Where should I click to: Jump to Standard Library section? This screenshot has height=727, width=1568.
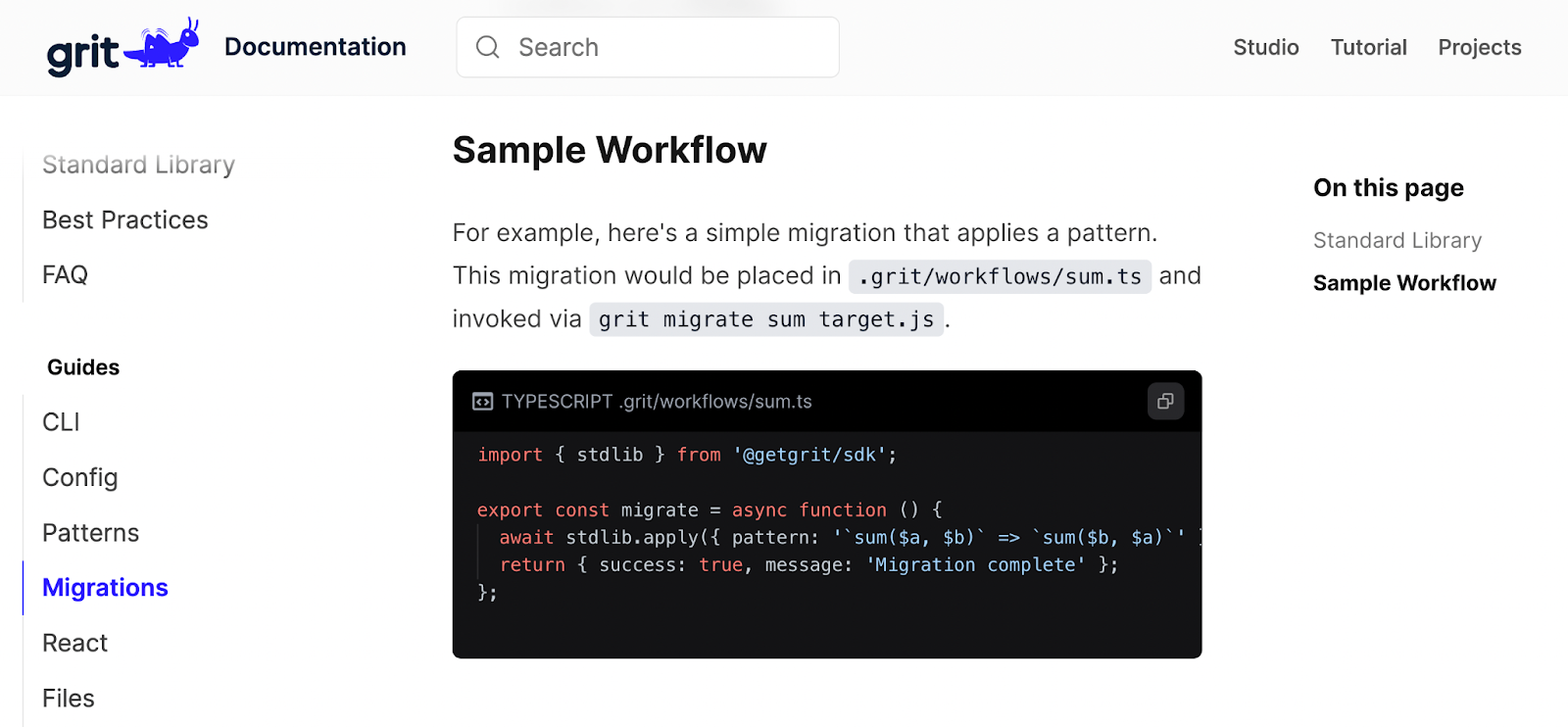click(x=1396, y=240)
